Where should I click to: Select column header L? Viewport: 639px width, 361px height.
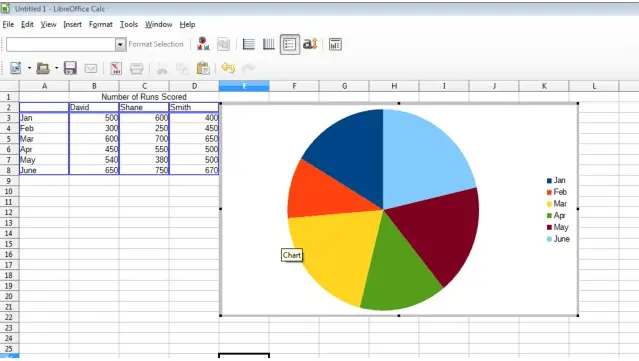pyautogui.click(x=594, y=86)
